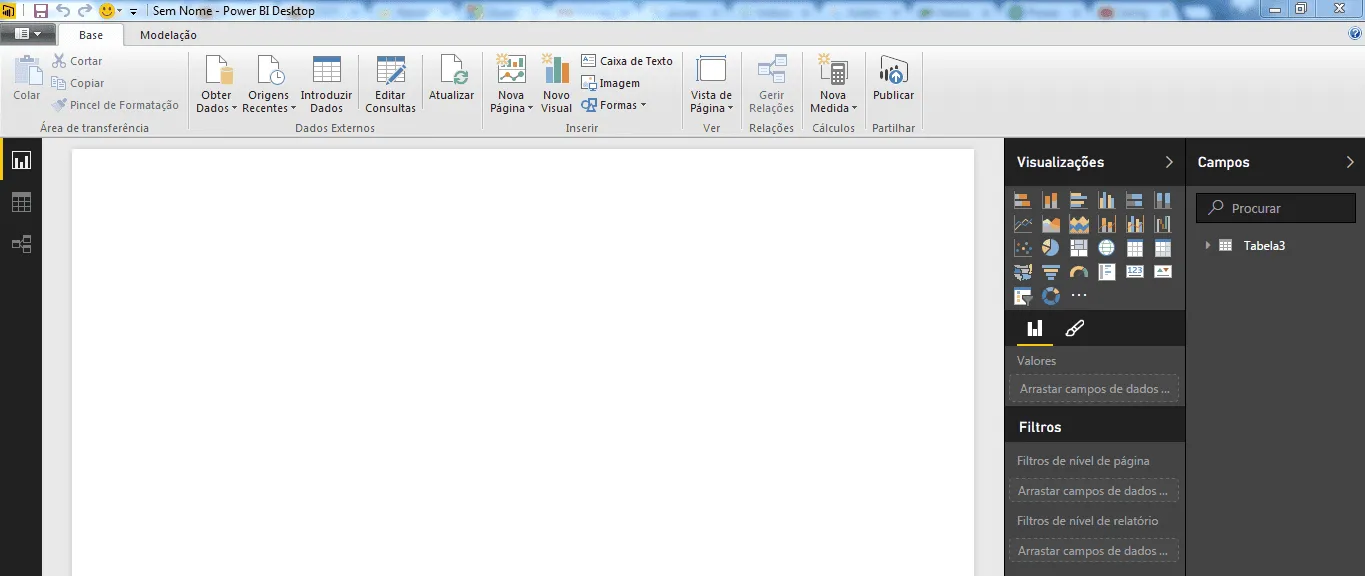
Task: Select the donut chart visual
Action: tap(1050, 295)
